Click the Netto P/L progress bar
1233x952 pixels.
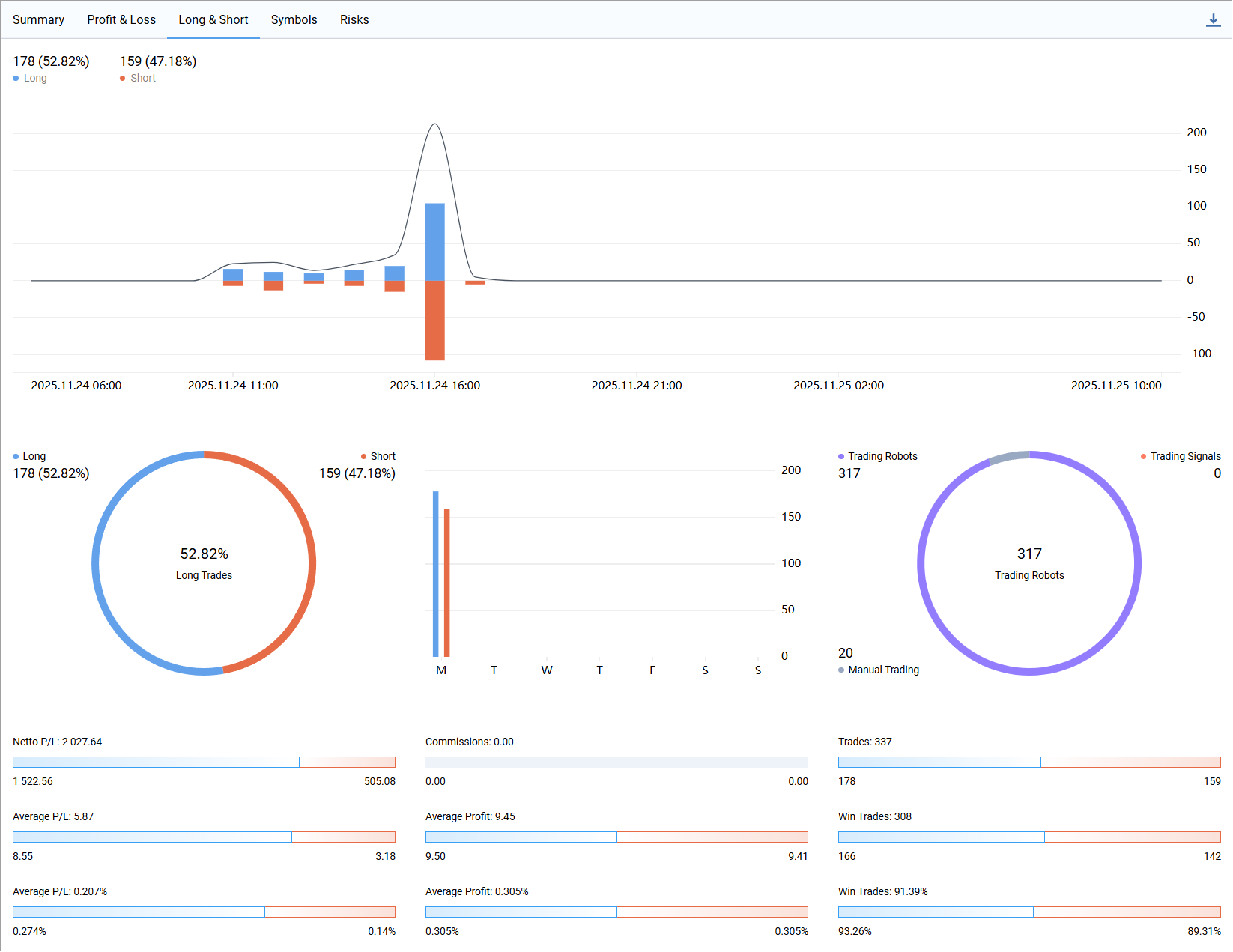(x=204, y=762)
